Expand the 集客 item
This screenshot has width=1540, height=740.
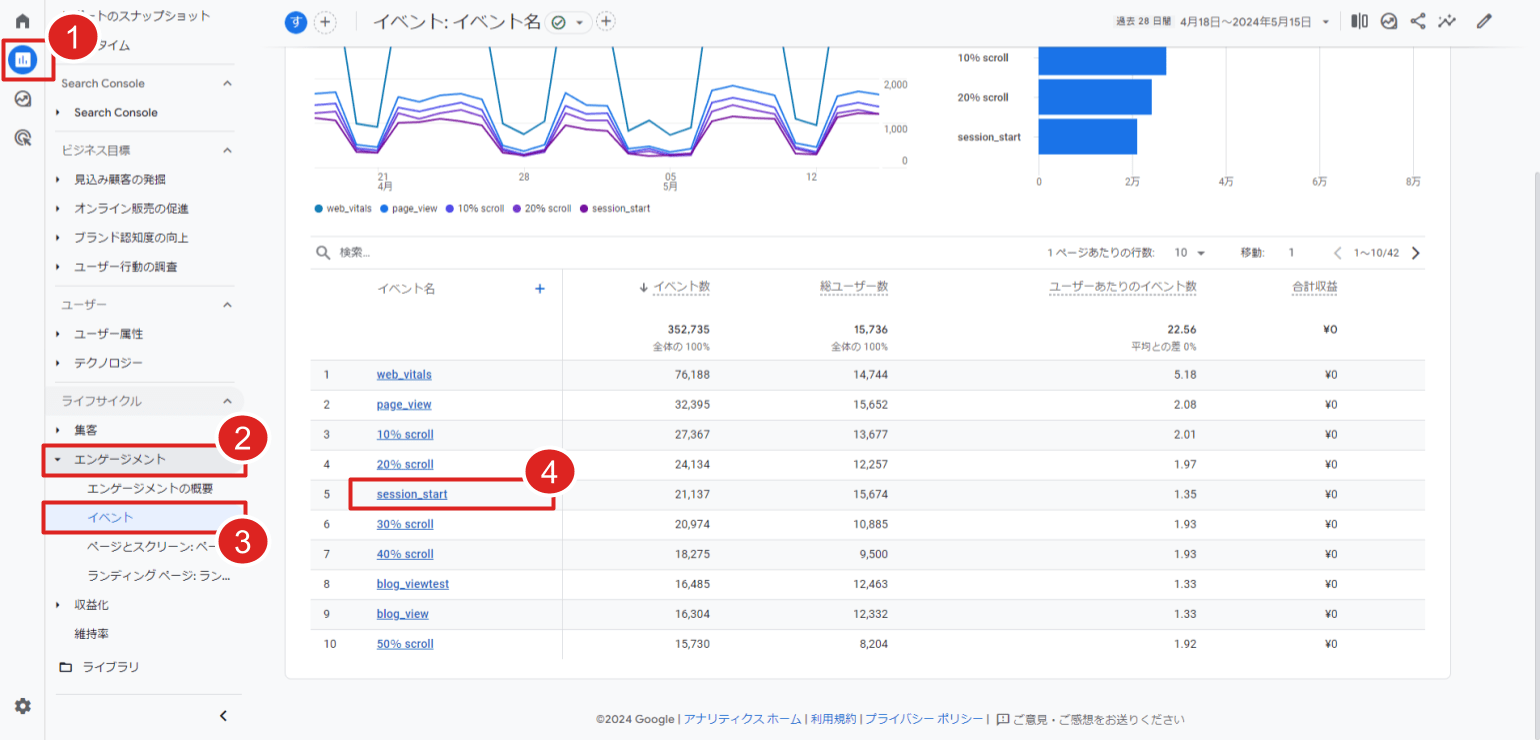[57, 430]
